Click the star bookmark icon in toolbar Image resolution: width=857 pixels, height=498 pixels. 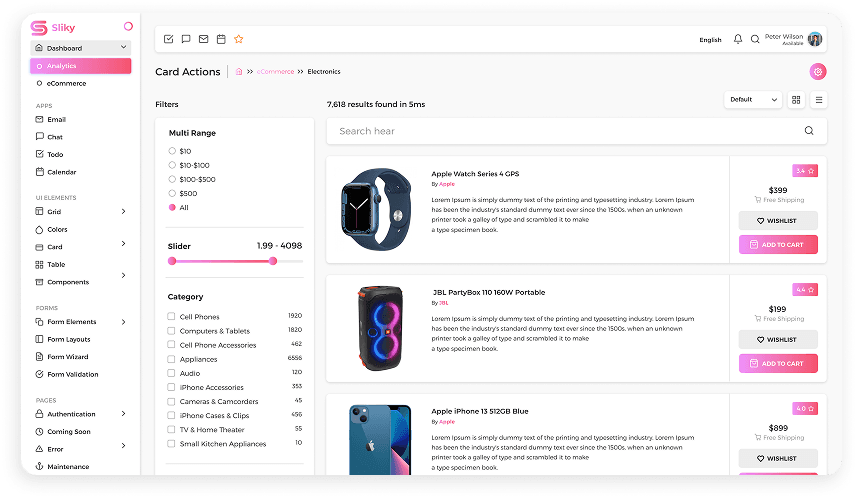pyautogui.click(x=238, y=39)
